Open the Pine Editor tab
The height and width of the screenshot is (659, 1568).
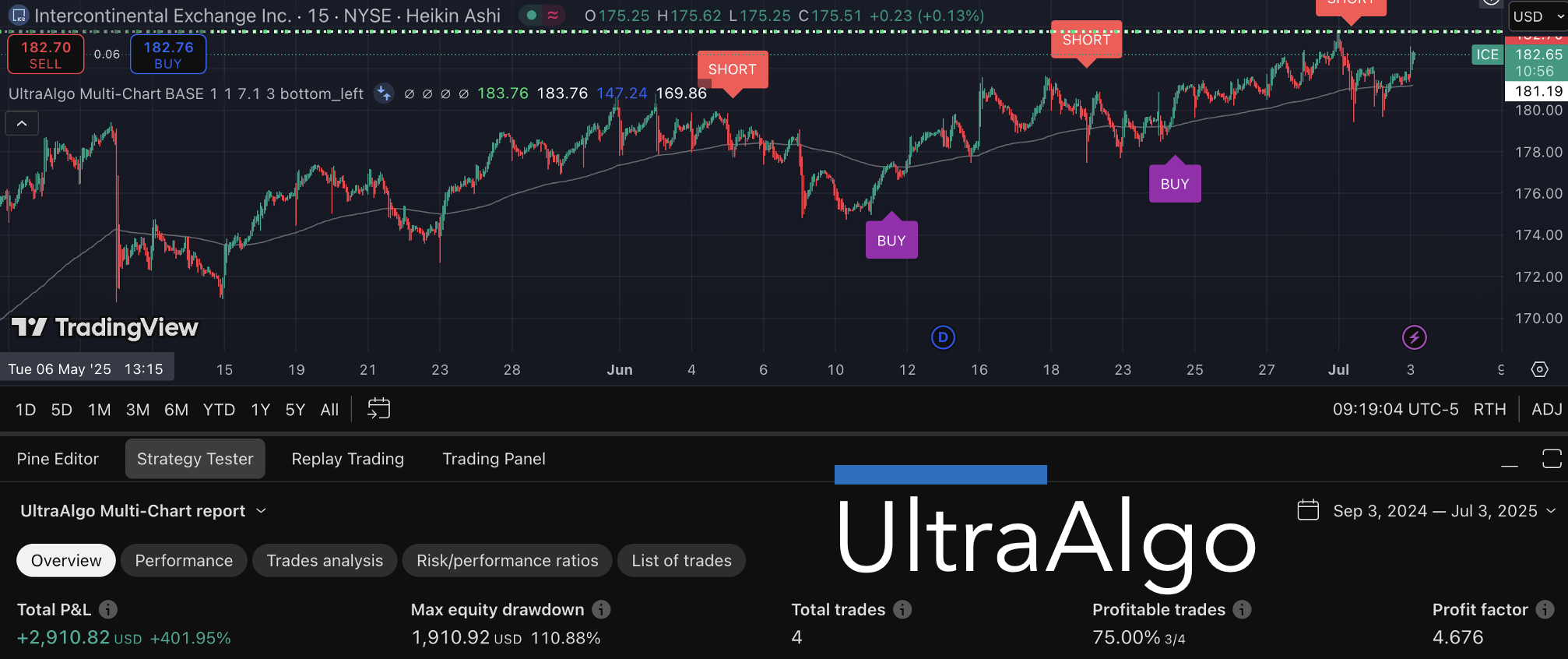(x=58, y=459)
